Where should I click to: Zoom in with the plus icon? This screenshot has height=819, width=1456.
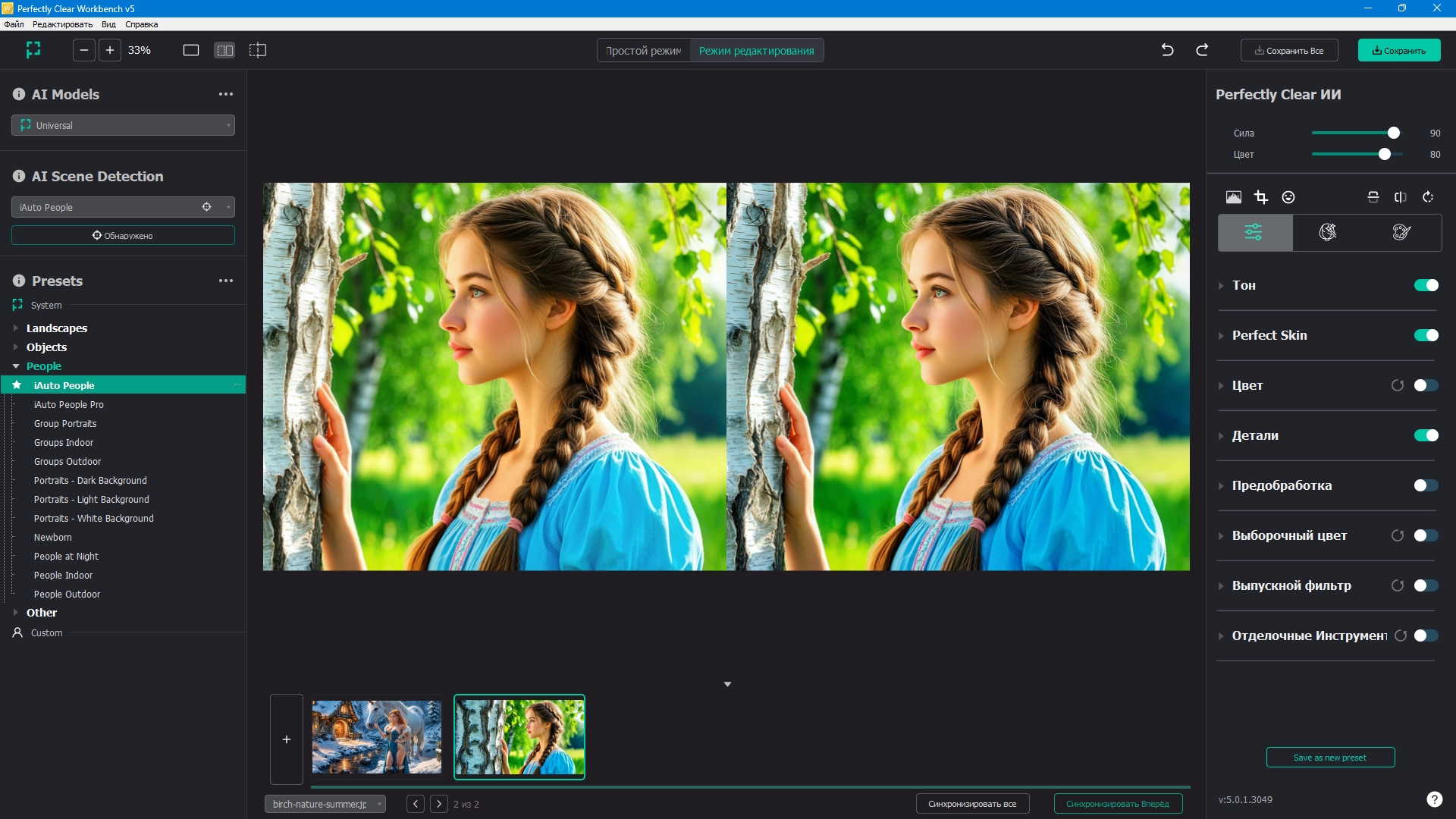(110, 50)
